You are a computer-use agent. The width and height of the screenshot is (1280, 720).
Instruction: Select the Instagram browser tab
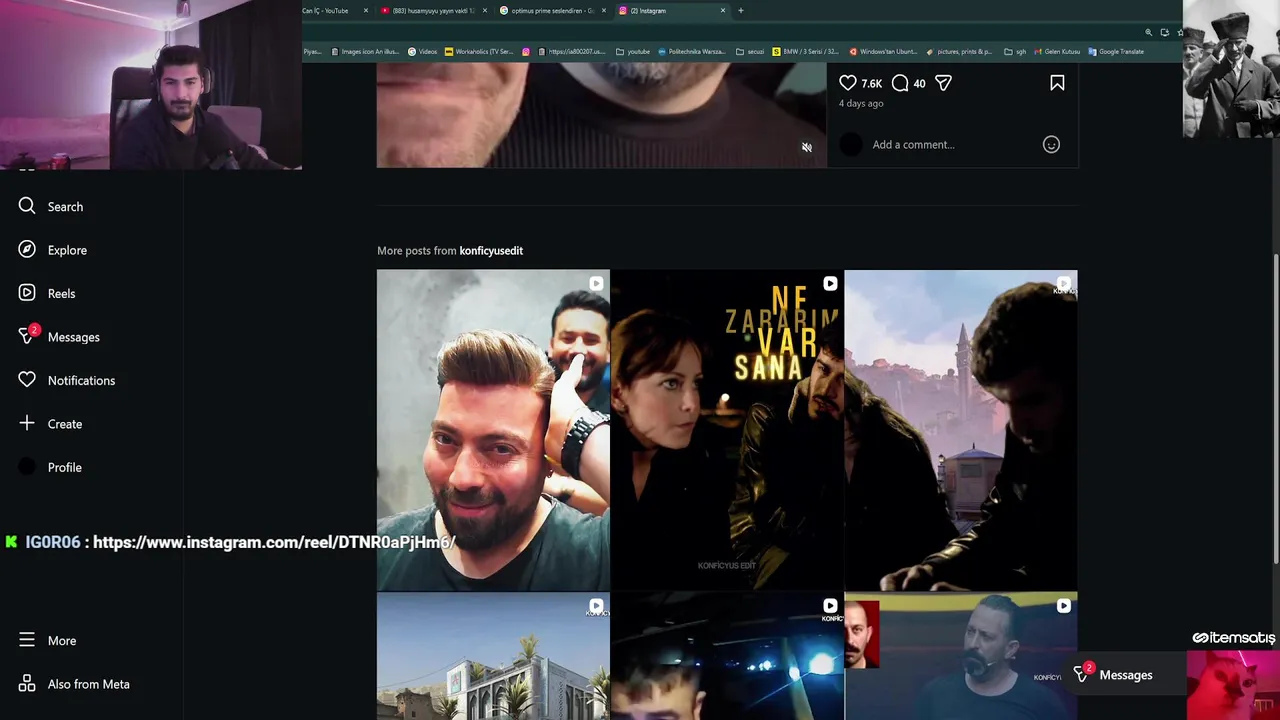tap(672, 10)
